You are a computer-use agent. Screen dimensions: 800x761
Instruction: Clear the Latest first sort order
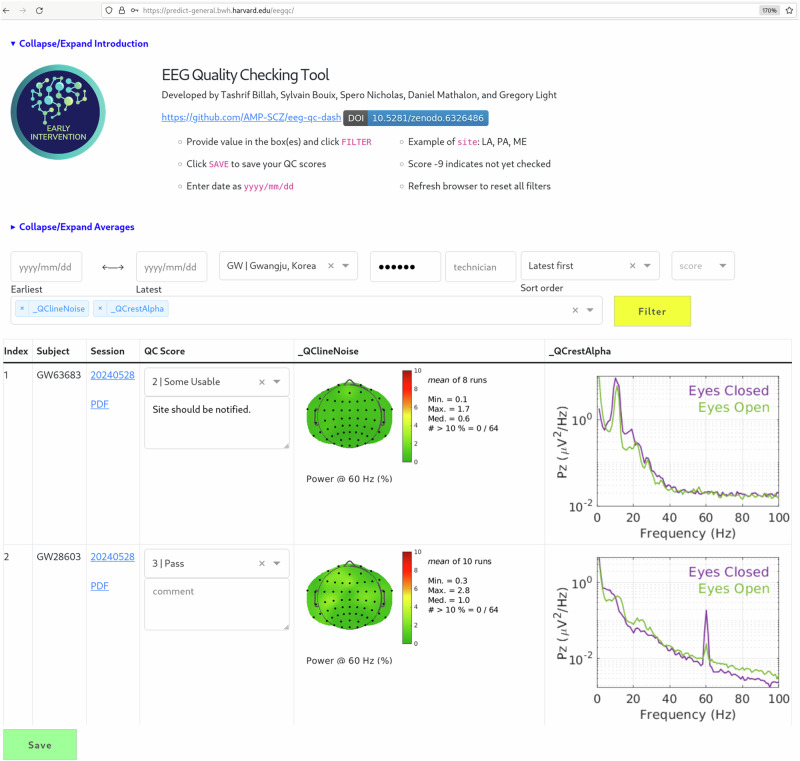tap(633, 266)
